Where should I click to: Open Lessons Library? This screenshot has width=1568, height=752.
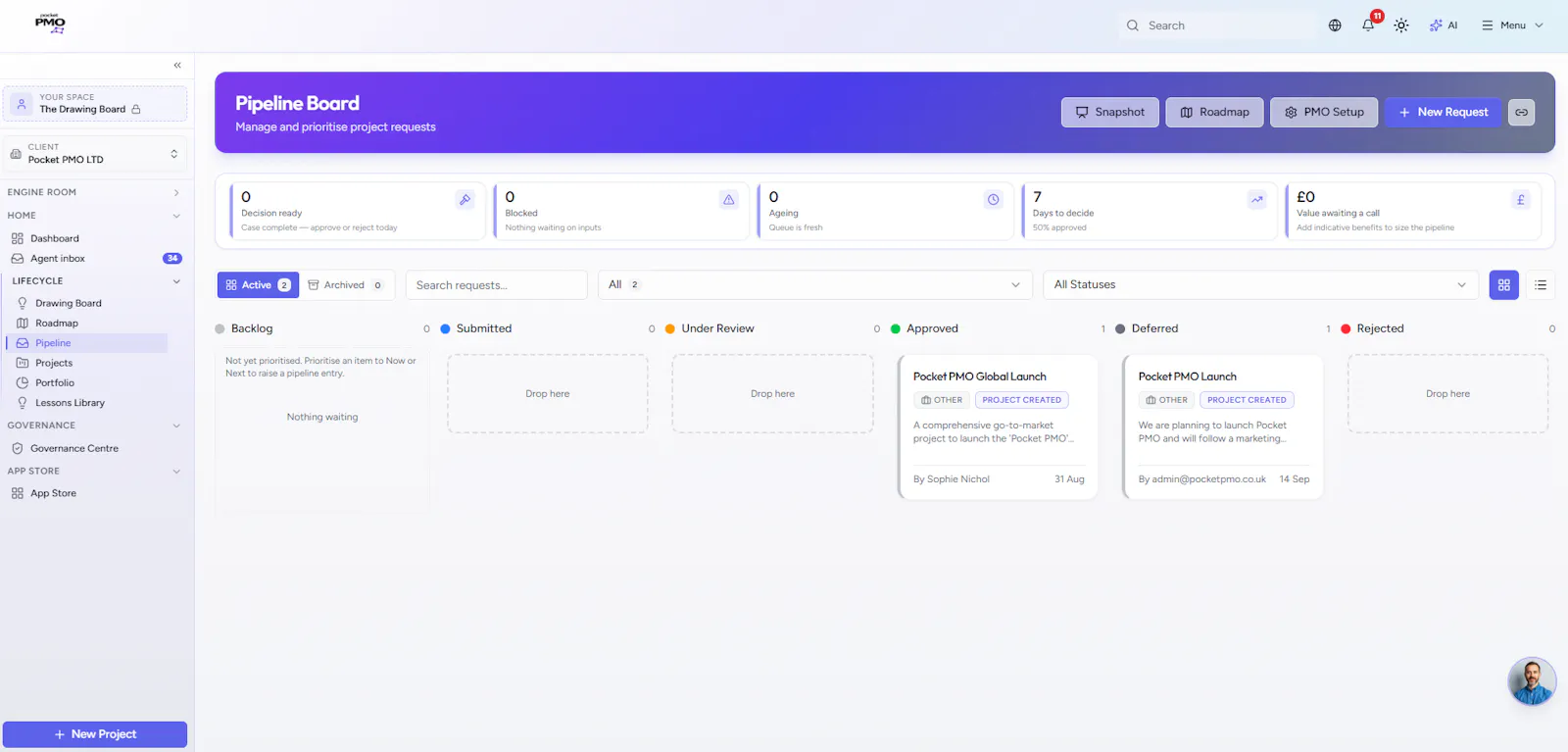(x=70, y=403)
